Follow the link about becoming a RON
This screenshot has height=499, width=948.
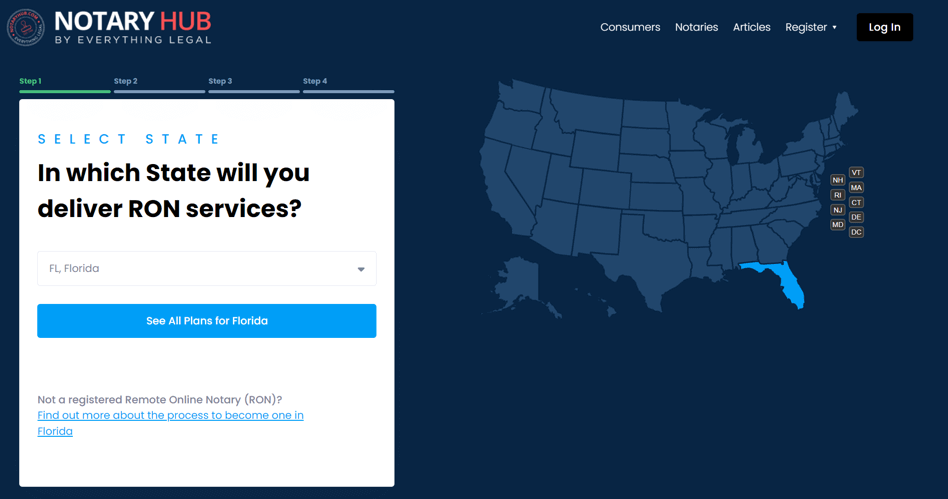pyautogui.click(x=170, y=416)
